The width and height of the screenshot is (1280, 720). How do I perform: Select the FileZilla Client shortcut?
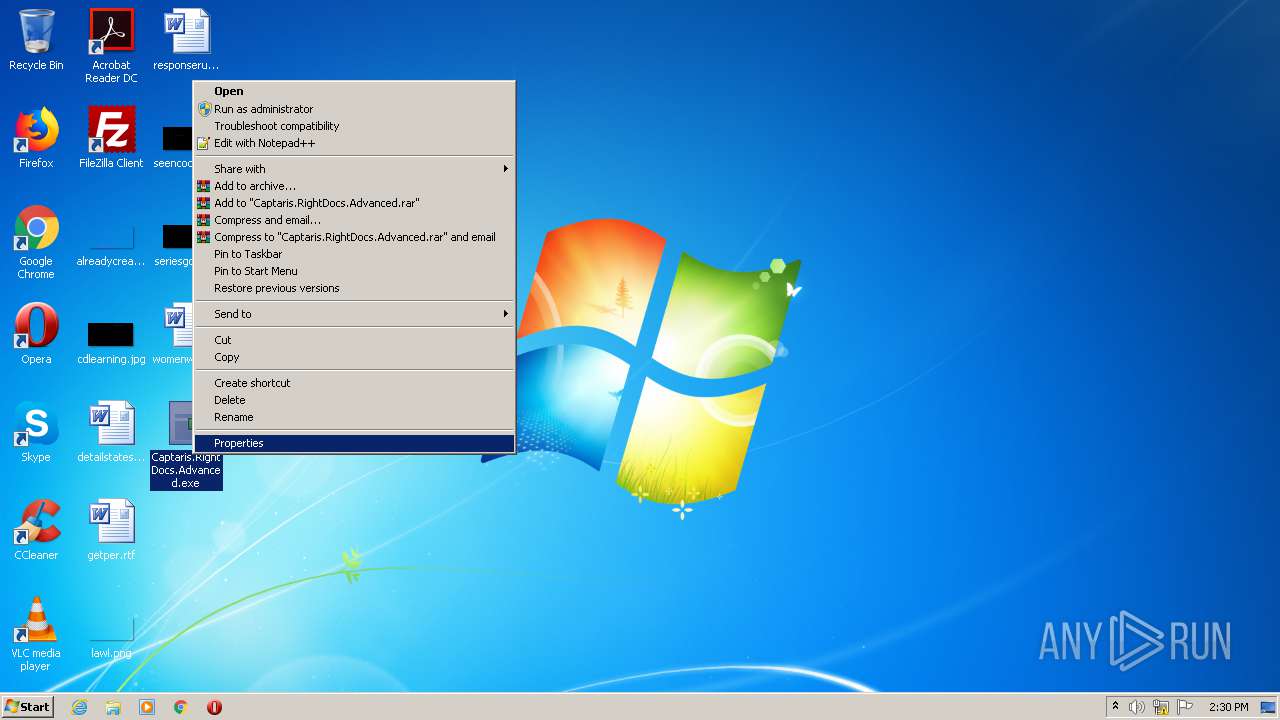pyautogui.click(x=111, y=138)
